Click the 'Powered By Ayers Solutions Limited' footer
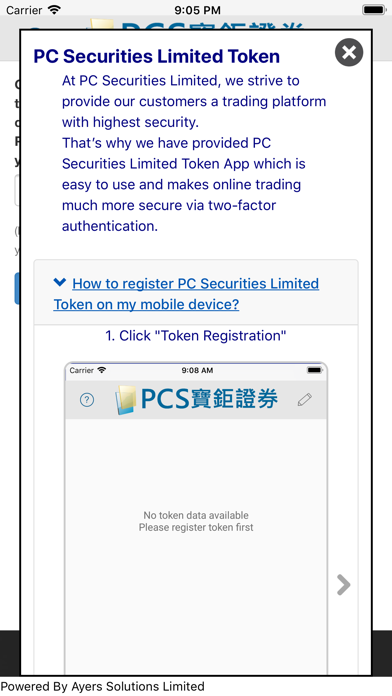The height and width of the screenshot is (696, 392). pos(103,686)
